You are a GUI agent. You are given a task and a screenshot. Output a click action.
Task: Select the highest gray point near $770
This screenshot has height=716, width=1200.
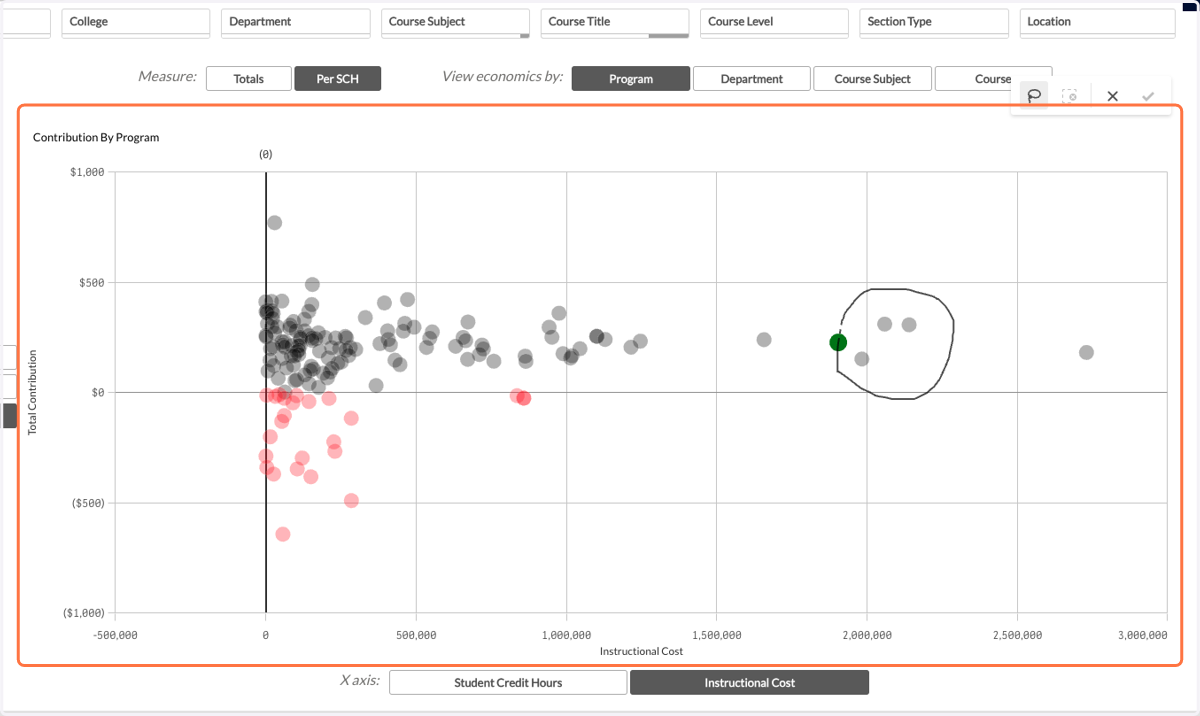click(x=275, y=223)
